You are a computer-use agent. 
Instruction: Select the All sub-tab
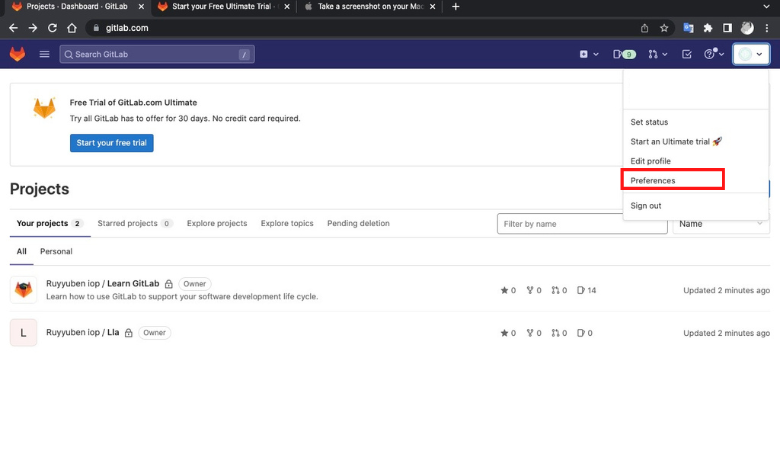(x=21, y=251)
